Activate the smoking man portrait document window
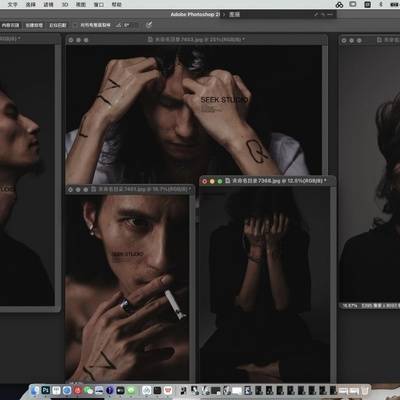Image resolution: width=400 pixels, height=400 pixels. [130, 189]
